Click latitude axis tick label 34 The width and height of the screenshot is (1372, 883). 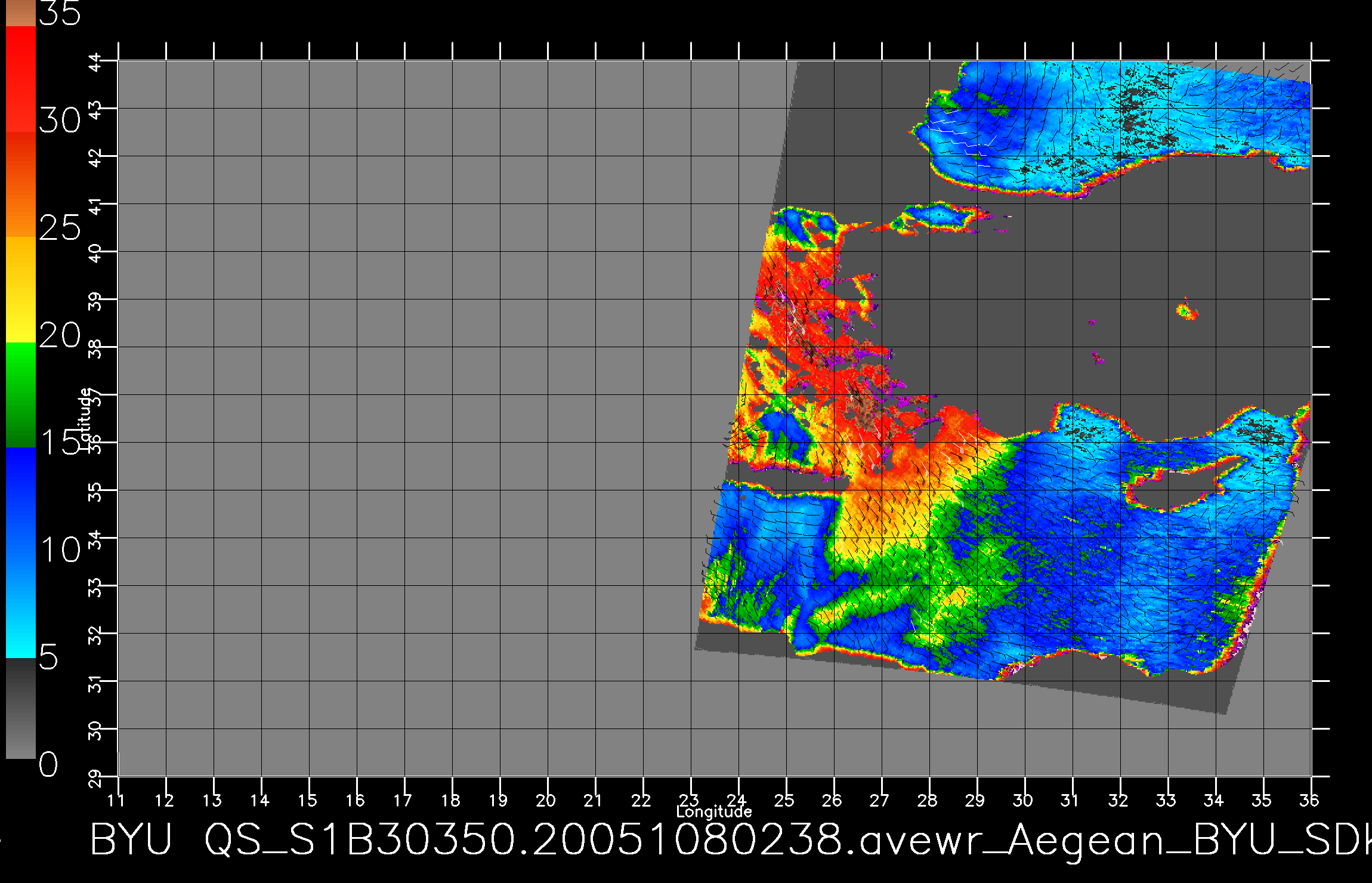(x=95, y=539)
